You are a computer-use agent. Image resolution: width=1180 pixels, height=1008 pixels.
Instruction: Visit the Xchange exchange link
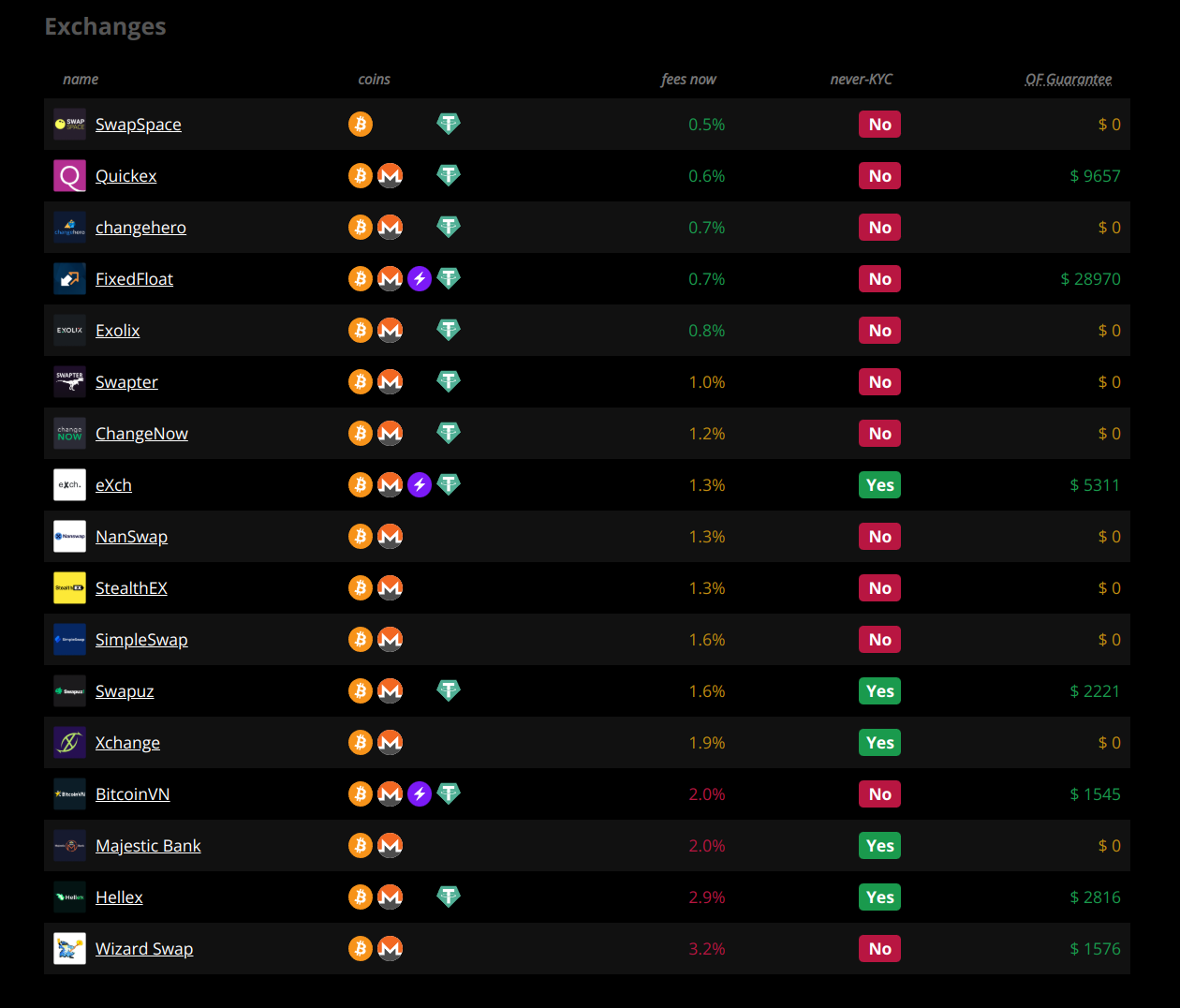coord(127,743)
